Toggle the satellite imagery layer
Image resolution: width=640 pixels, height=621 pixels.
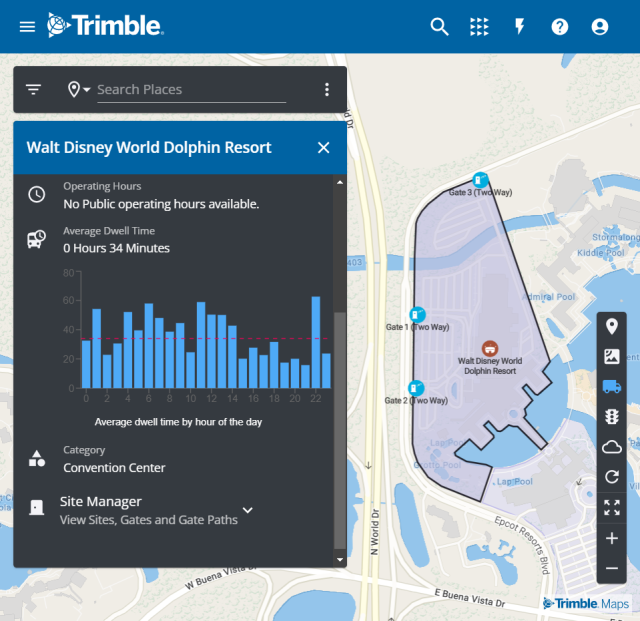click(611, 356)
